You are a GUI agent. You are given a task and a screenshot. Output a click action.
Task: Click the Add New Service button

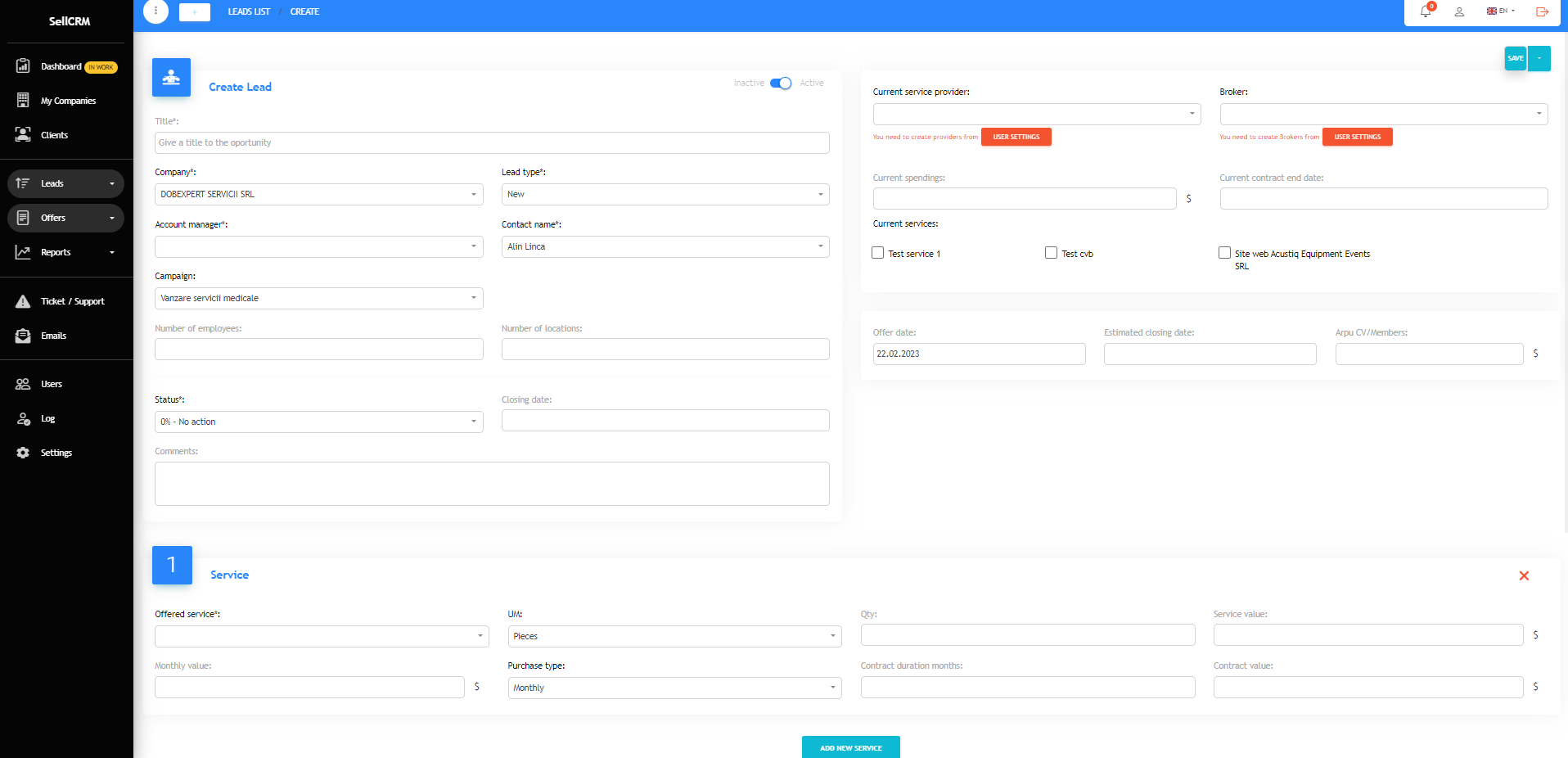850,747
